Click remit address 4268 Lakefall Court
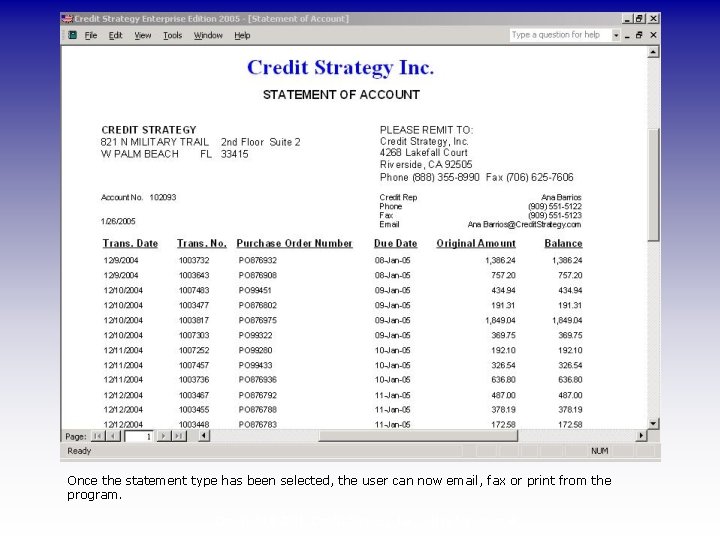The height and width of the screenshot is (540, 720). point(423,153)
